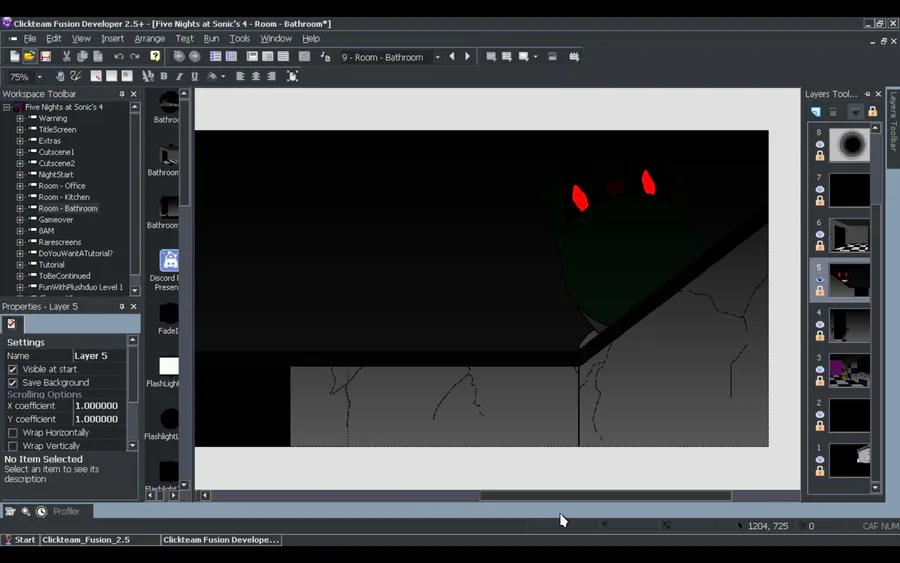Select the Room - Bathroom frame in tree
Image resolution: width=900 pixels, height=563 pixels.
[68, 208]
